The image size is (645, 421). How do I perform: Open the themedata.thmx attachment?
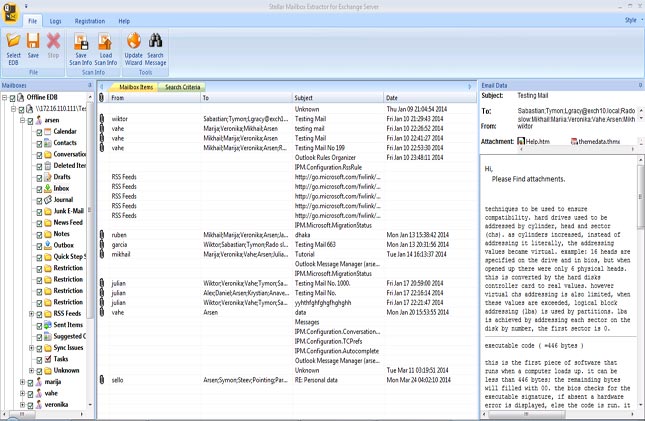(595, 142)
